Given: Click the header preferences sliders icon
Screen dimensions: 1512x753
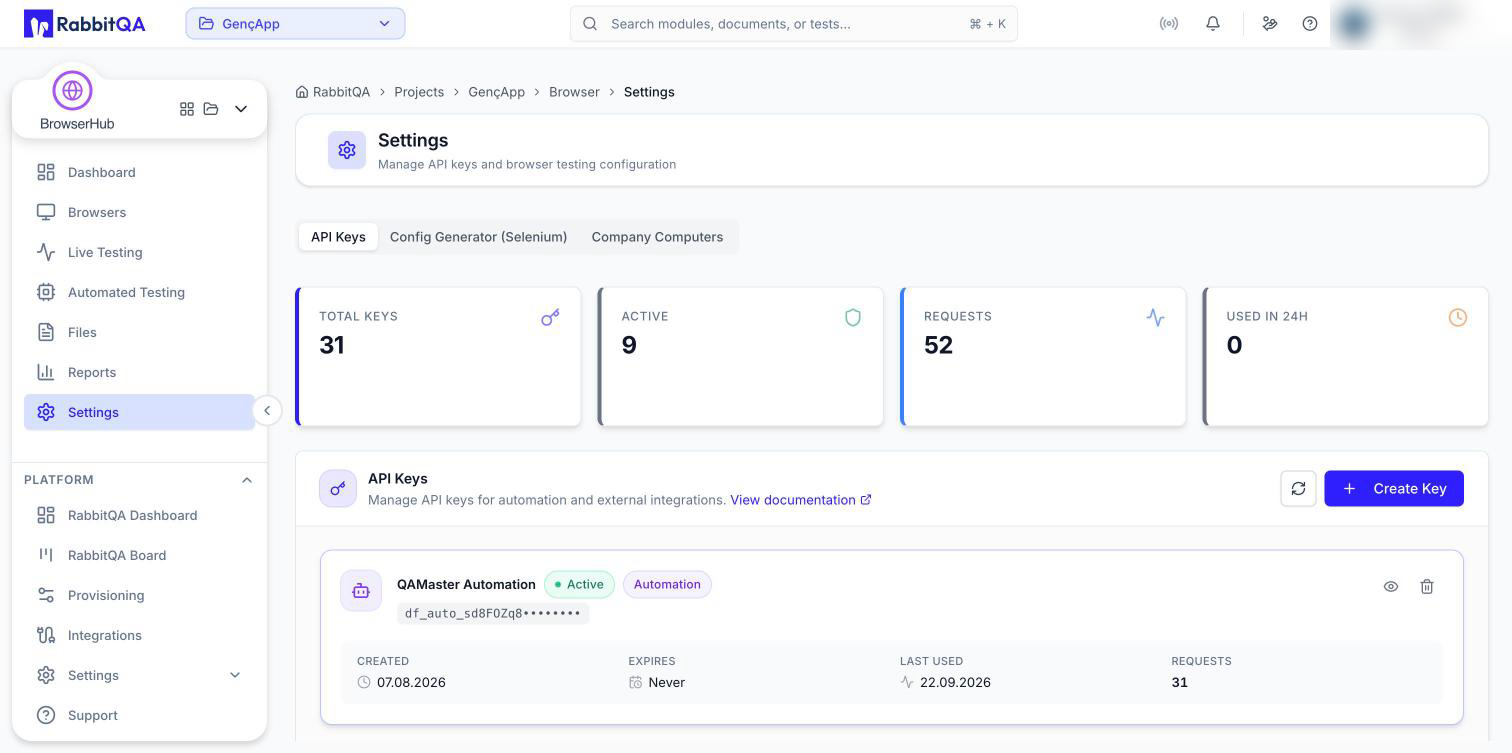Looking at the screenshot, I should [1270, 24].
